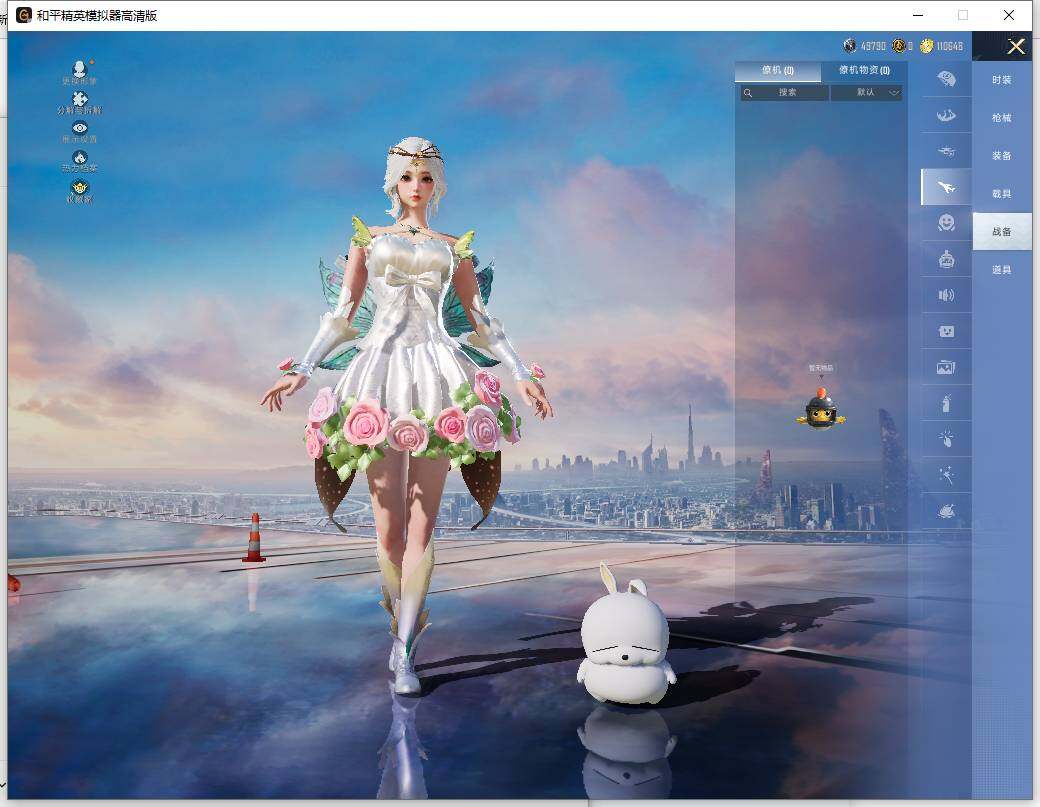Select the glider wings icon

click(946, 115)
